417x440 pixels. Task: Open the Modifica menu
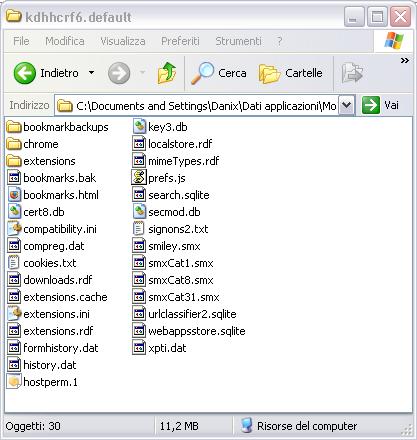pyautogui.click(x=65, y=41)
